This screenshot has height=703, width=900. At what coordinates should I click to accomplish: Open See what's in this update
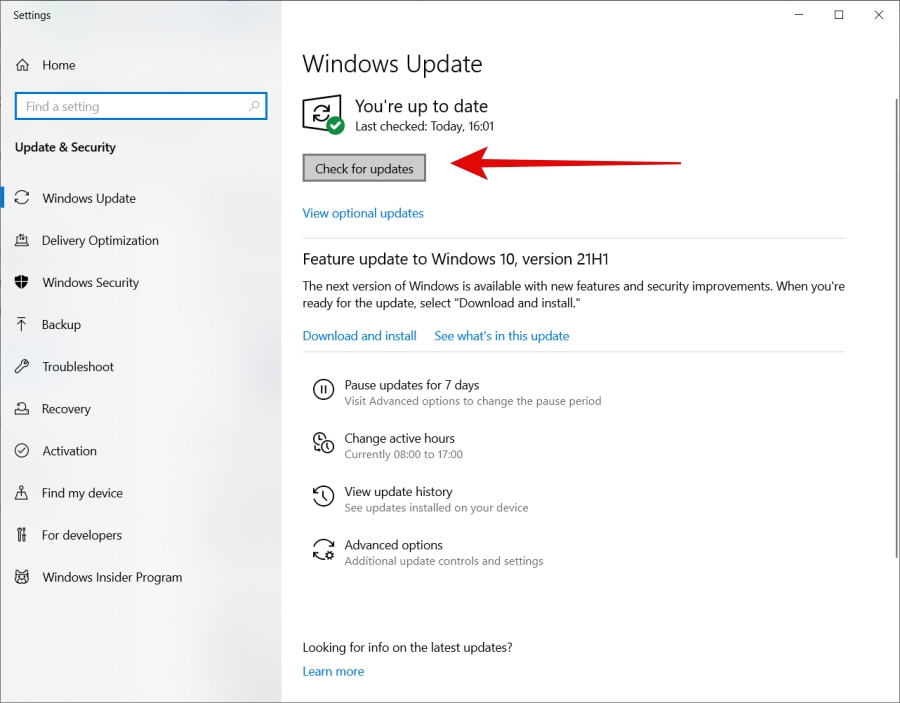pos(502,336)
